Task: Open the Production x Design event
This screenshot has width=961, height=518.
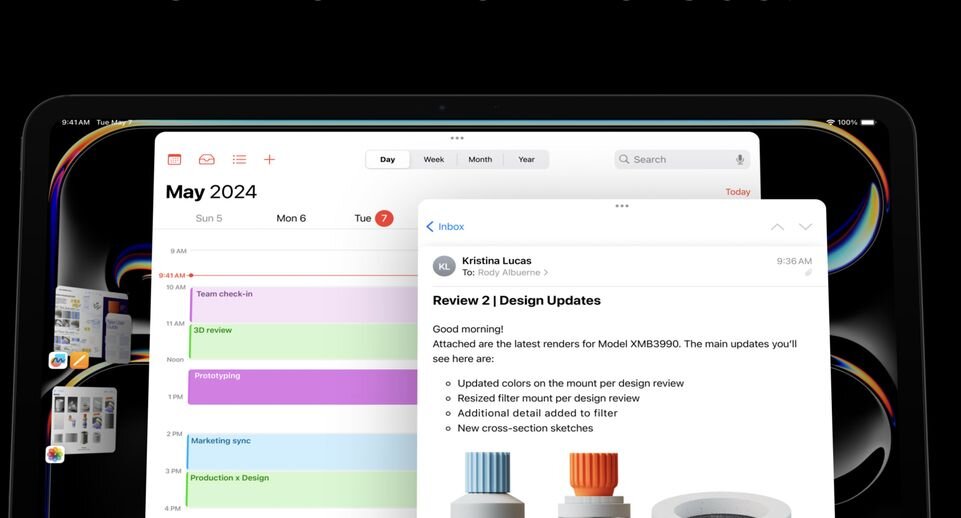Action: 302,489
